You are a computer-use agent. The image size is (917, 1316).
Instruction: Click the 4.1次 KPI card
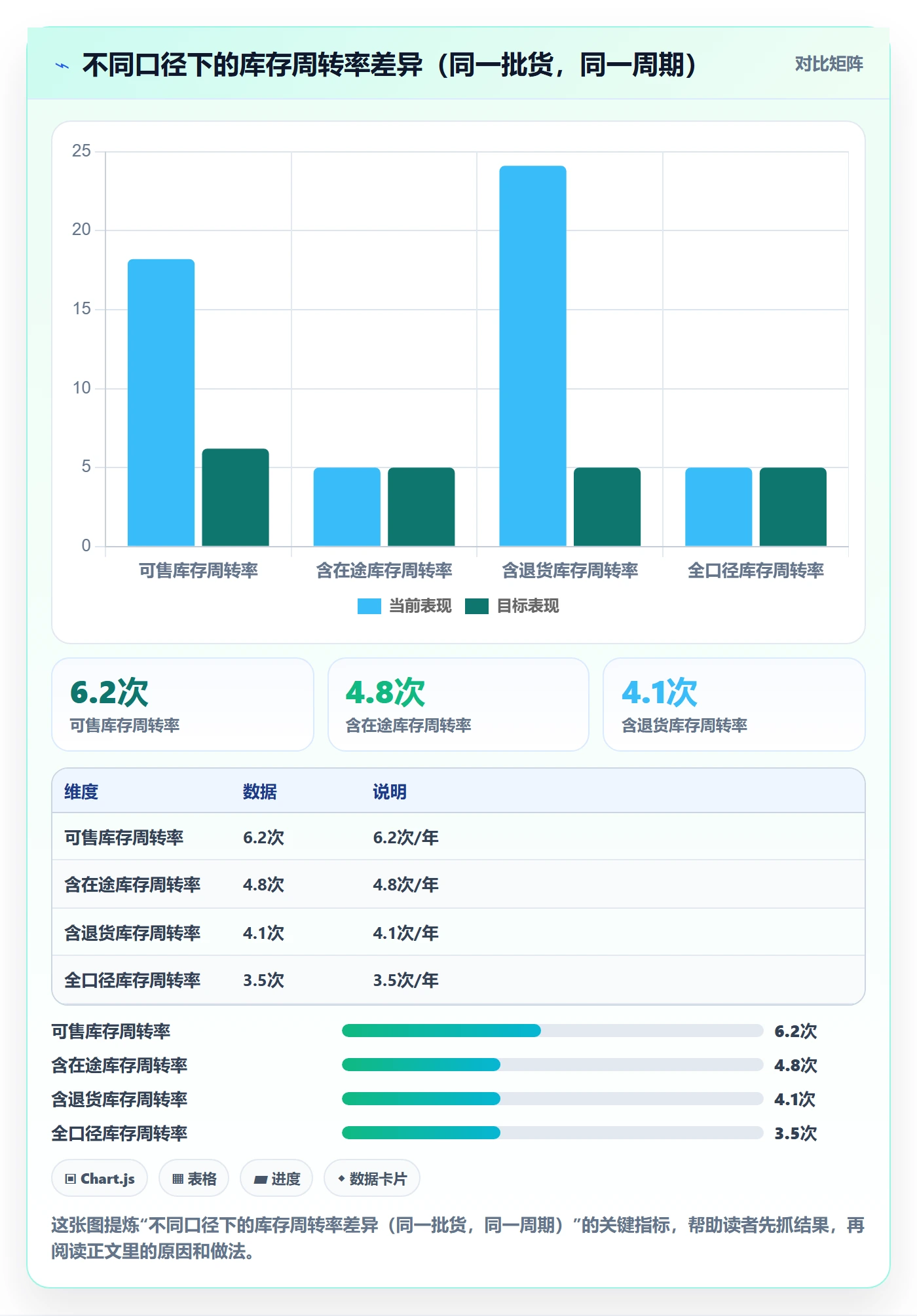pos(734,704)
